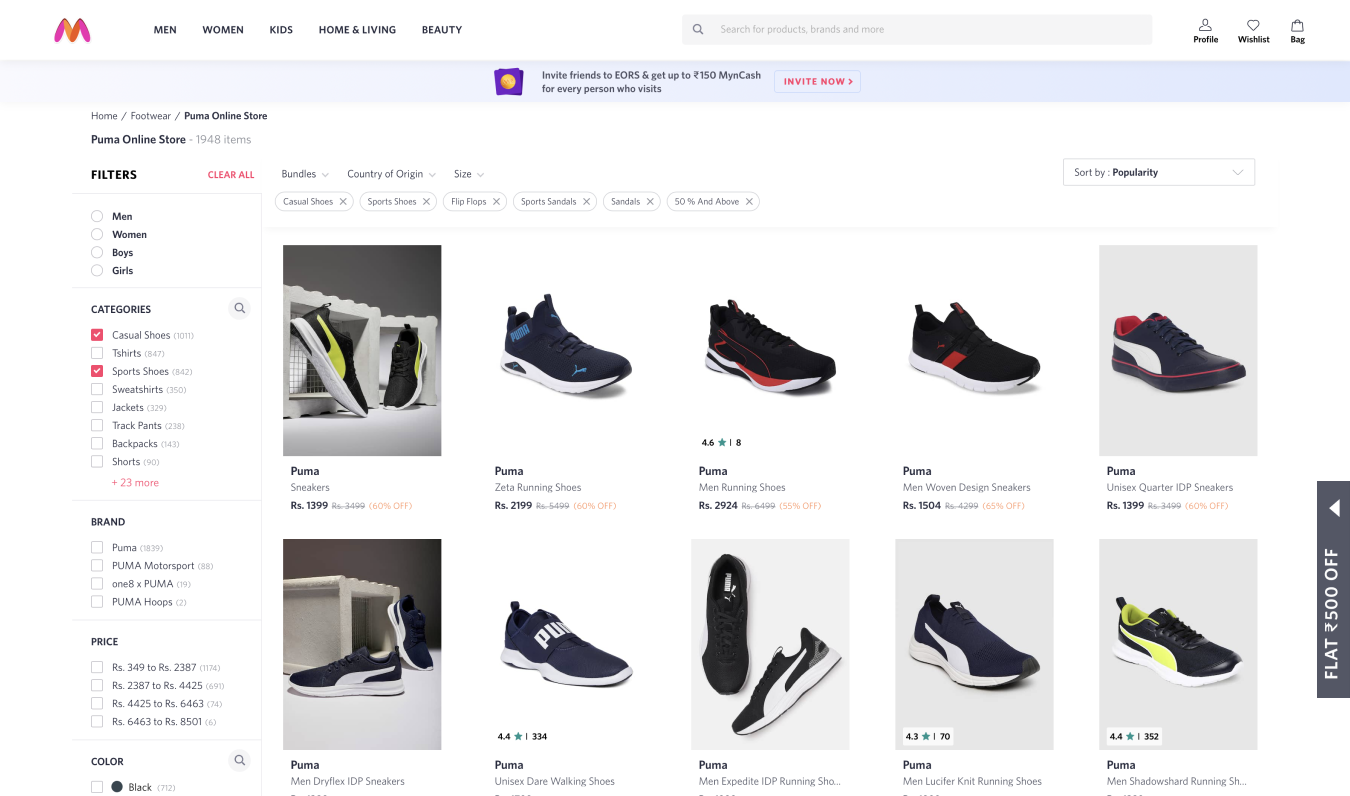Remove the Sports Shoes filter chip
Screen dimensions: 1350x796
coord(426,202)
